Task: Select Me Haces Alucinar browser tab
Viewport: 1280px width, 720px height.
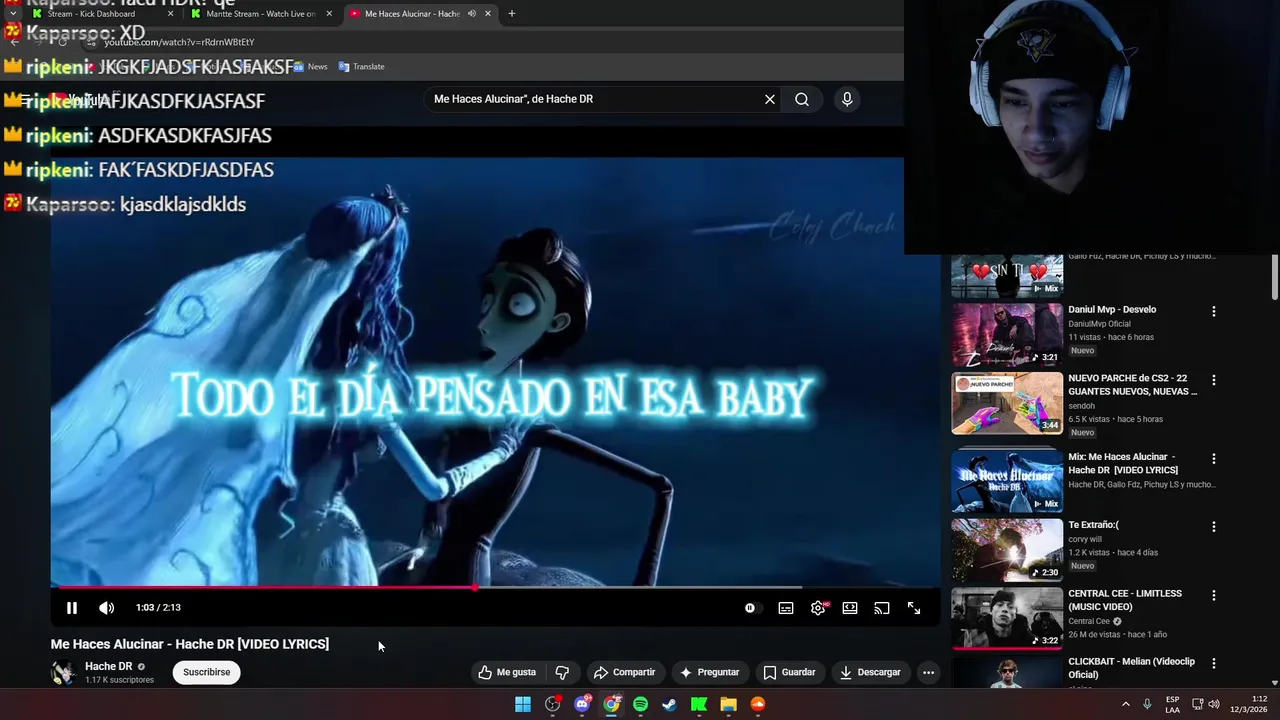Action: click(420, 14)
